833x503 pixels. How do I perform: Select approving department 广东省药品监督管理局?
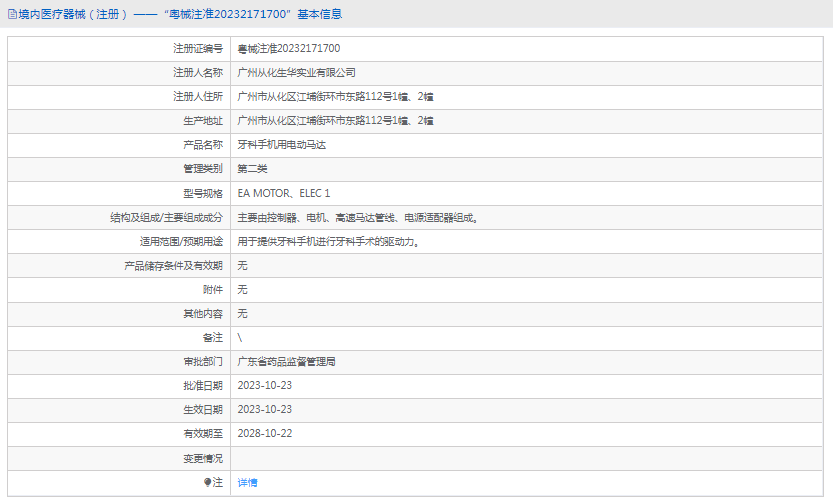[286, 361]
